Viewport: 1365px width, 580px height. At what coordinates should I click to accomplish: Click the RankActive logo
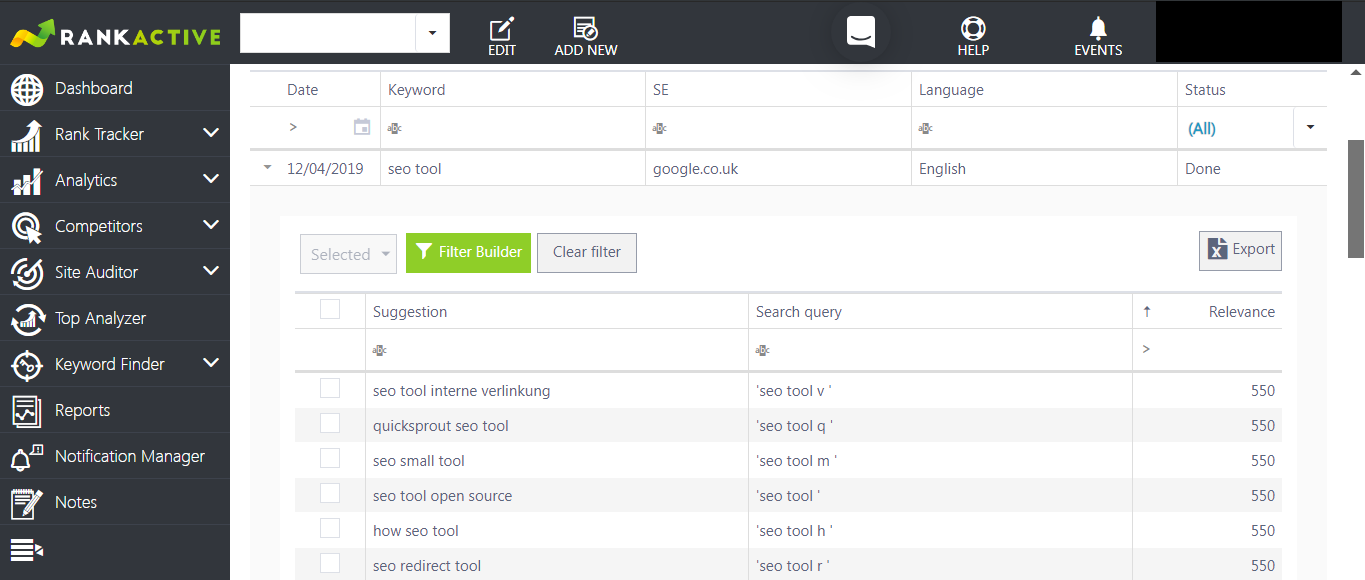[x=115, y=36]
